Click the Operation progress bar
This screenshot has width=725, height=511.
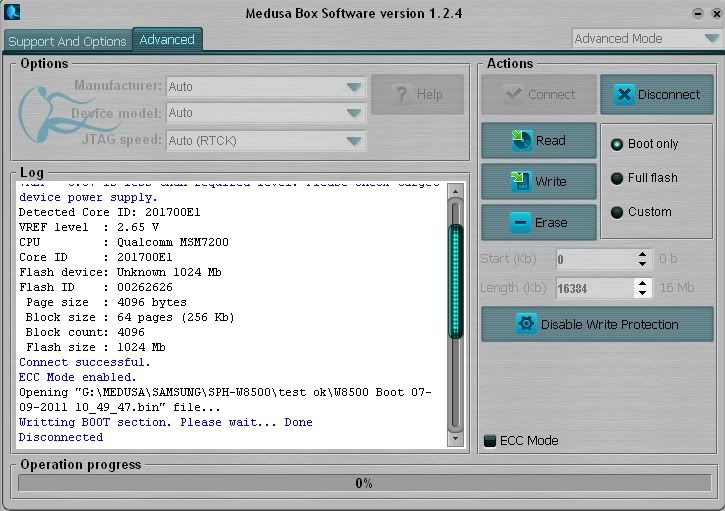click(x=364, y=483)
